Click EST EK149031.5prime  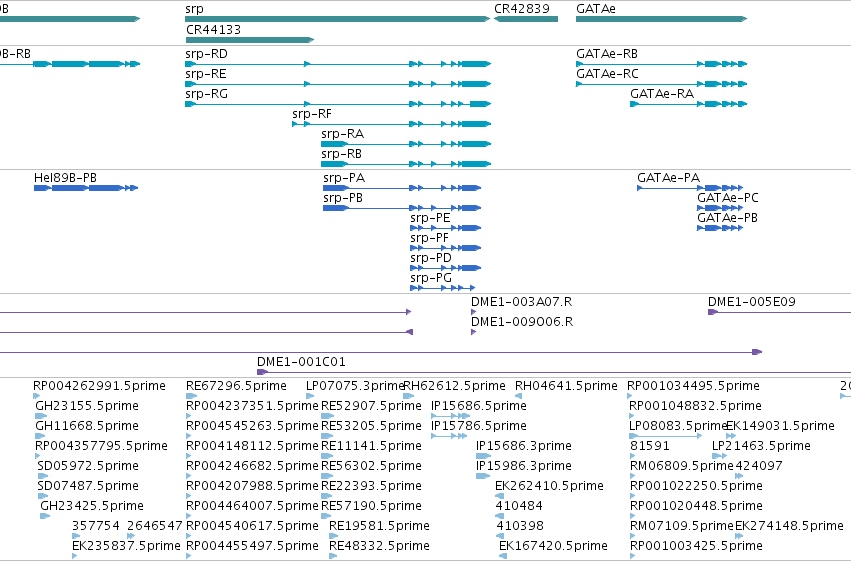[x=732, y=437]
